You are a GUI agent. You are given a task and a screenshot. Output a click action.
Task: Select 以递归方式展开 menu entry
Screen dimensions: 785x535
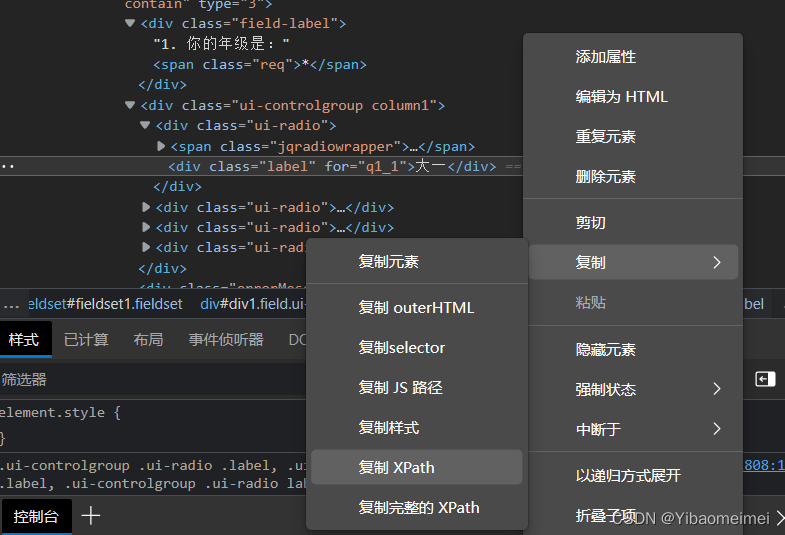(x=633, y=475)
